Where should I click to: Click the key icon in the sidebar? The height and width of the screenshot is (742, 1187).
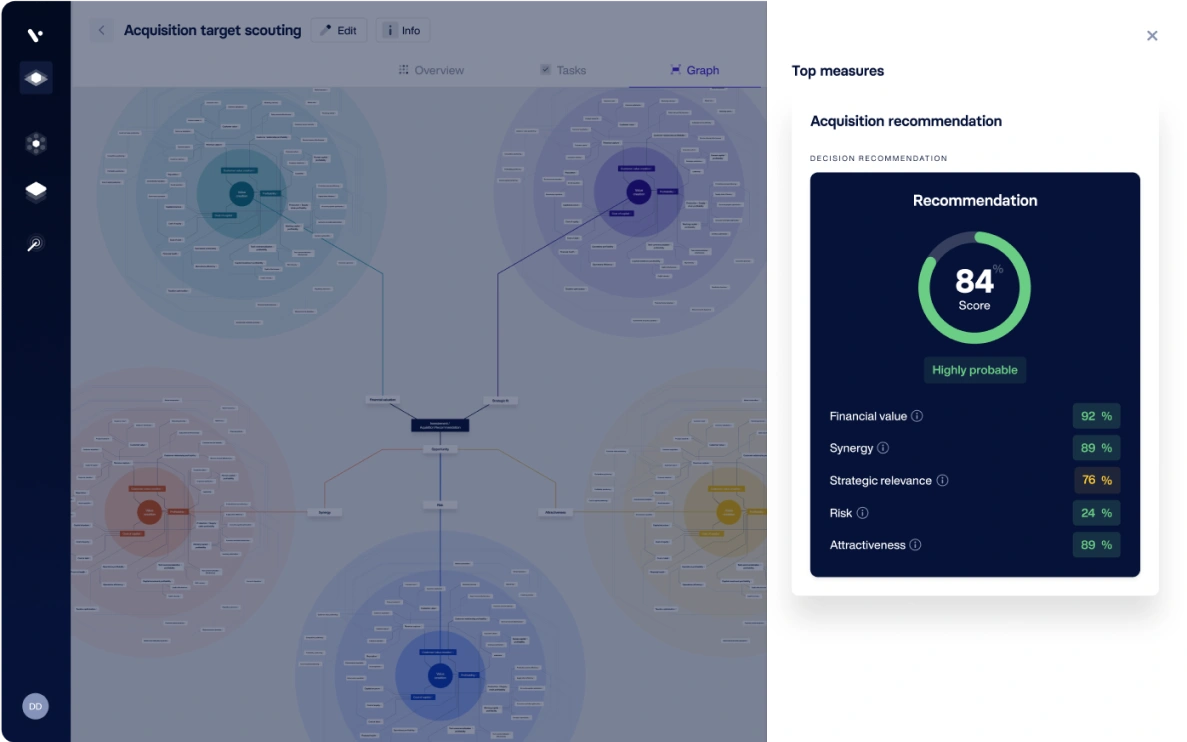[35, 244]
